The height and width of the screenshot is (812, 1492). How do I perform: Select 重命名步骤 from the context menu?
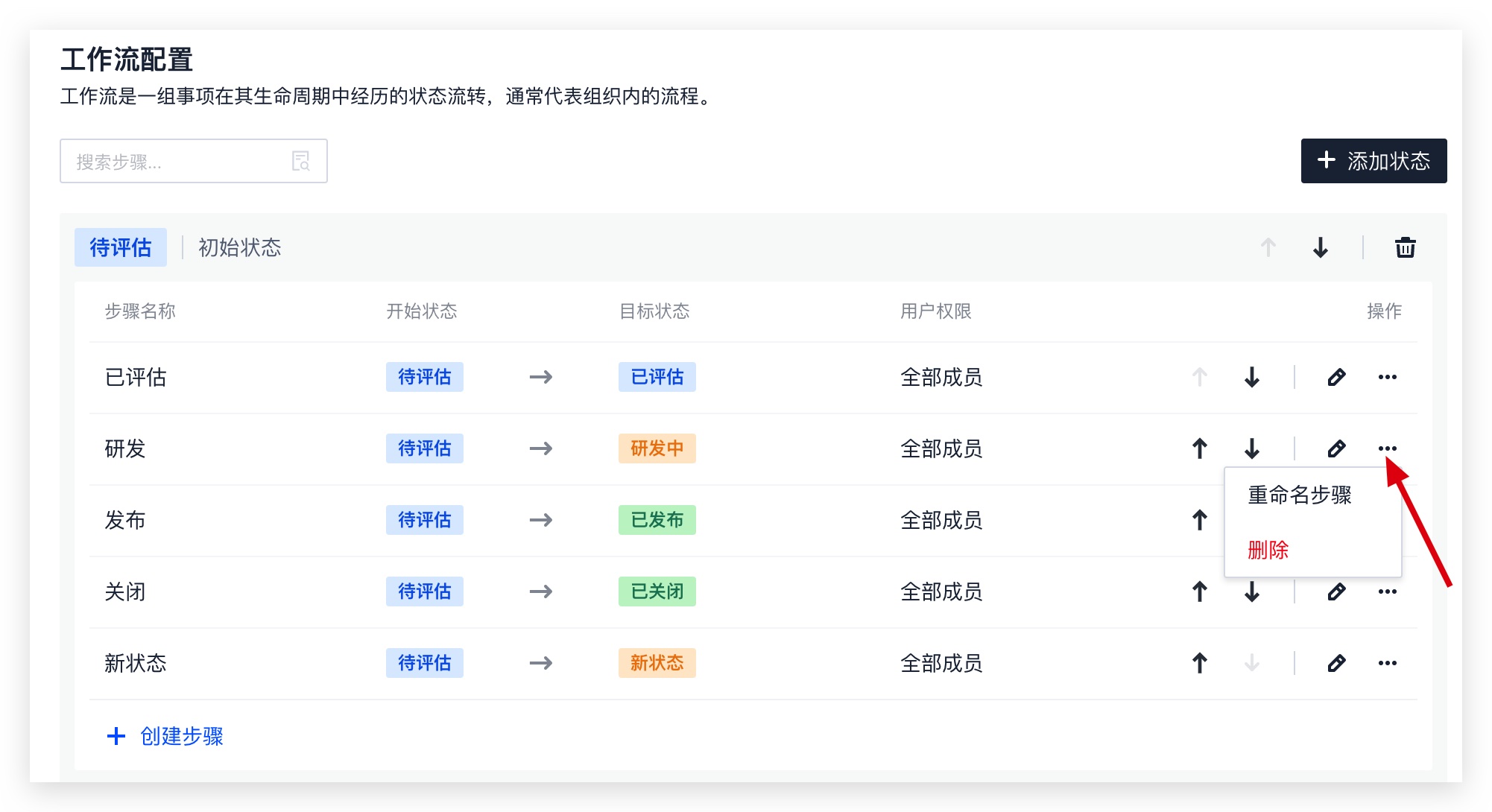tap(1299, 495)
